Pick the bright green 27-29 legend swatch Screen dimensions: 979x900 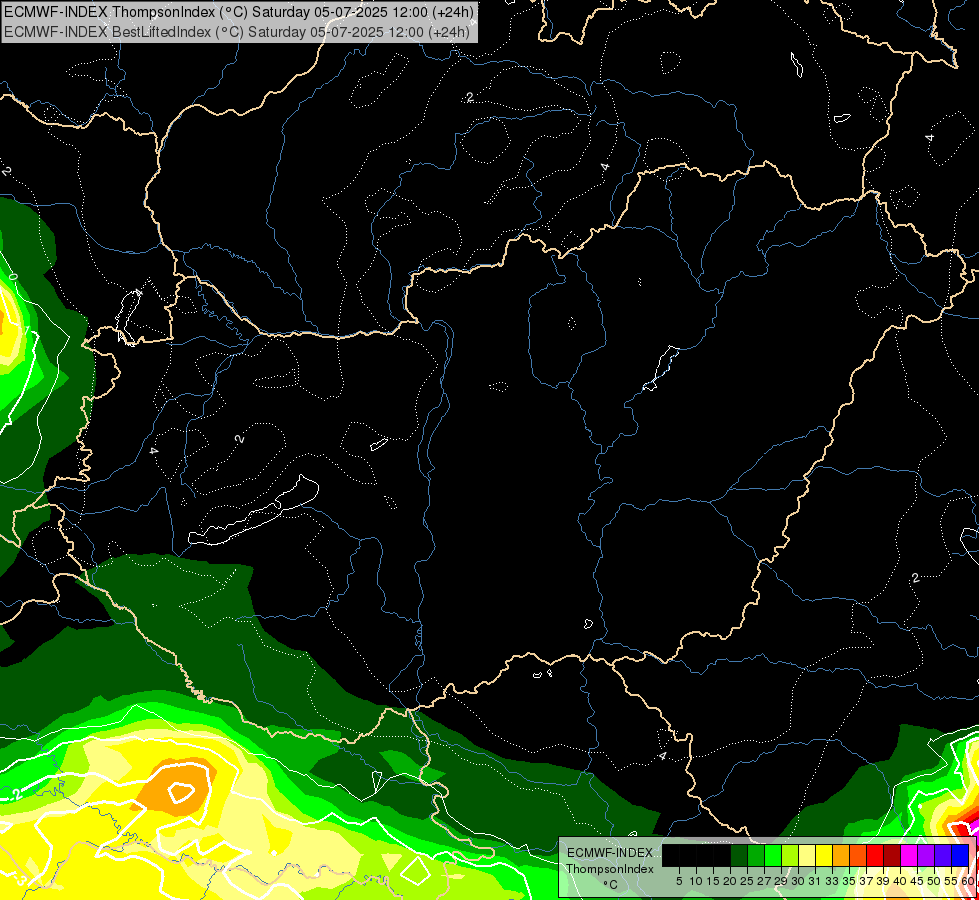(773, 855)
